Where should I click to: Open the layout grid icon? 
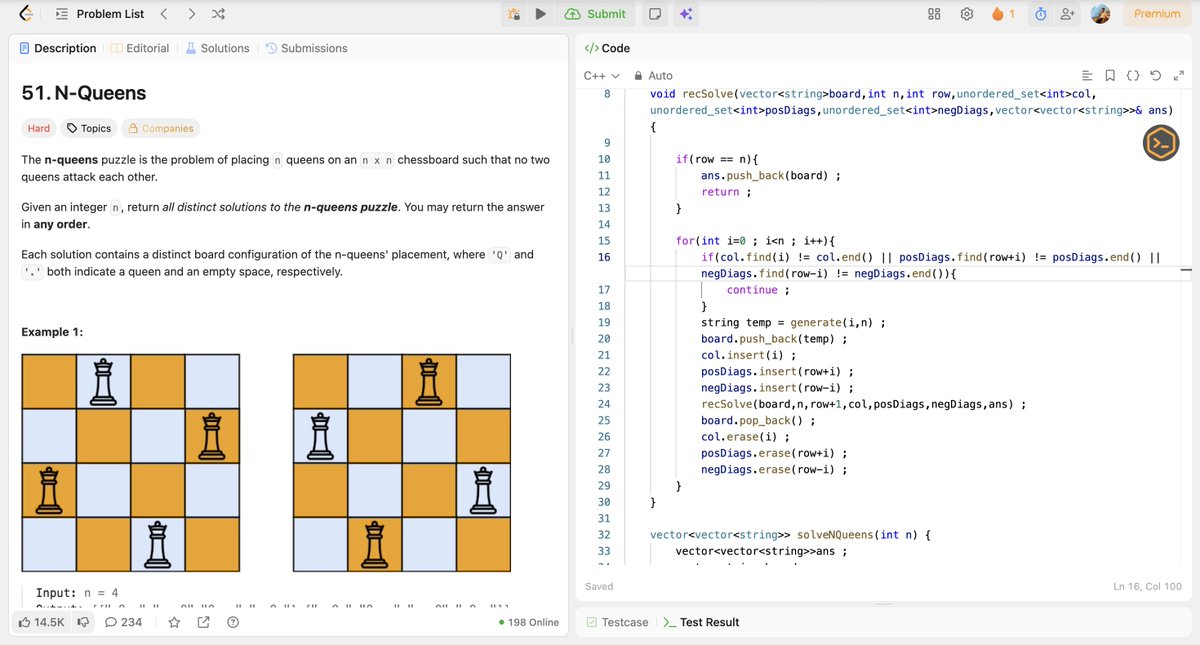(x=934, y=14)
